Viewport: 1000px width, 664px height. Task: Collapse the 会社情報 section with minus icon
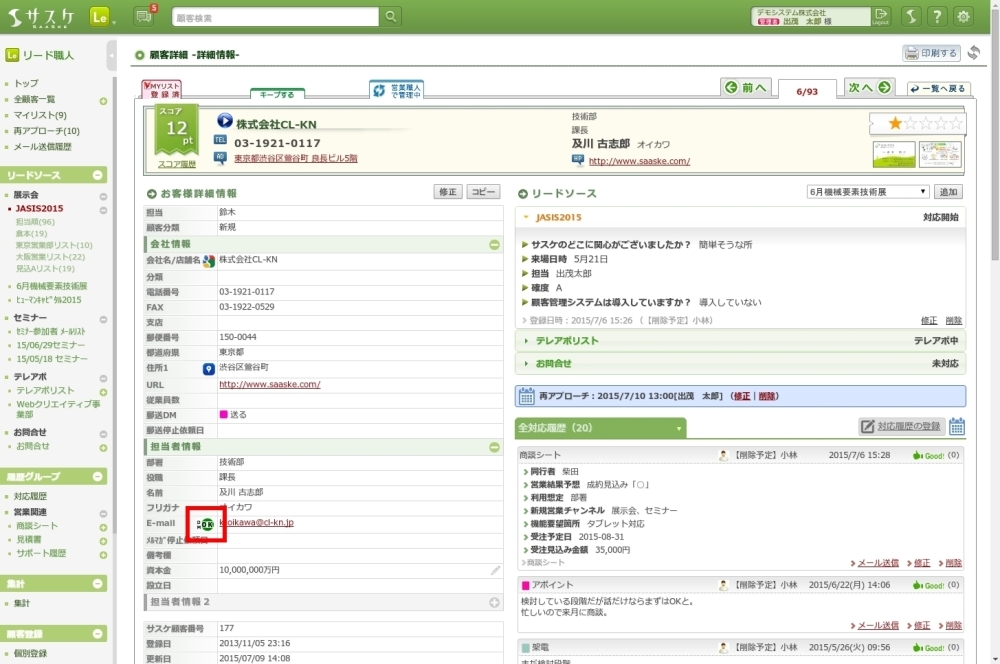pos(494,244)
